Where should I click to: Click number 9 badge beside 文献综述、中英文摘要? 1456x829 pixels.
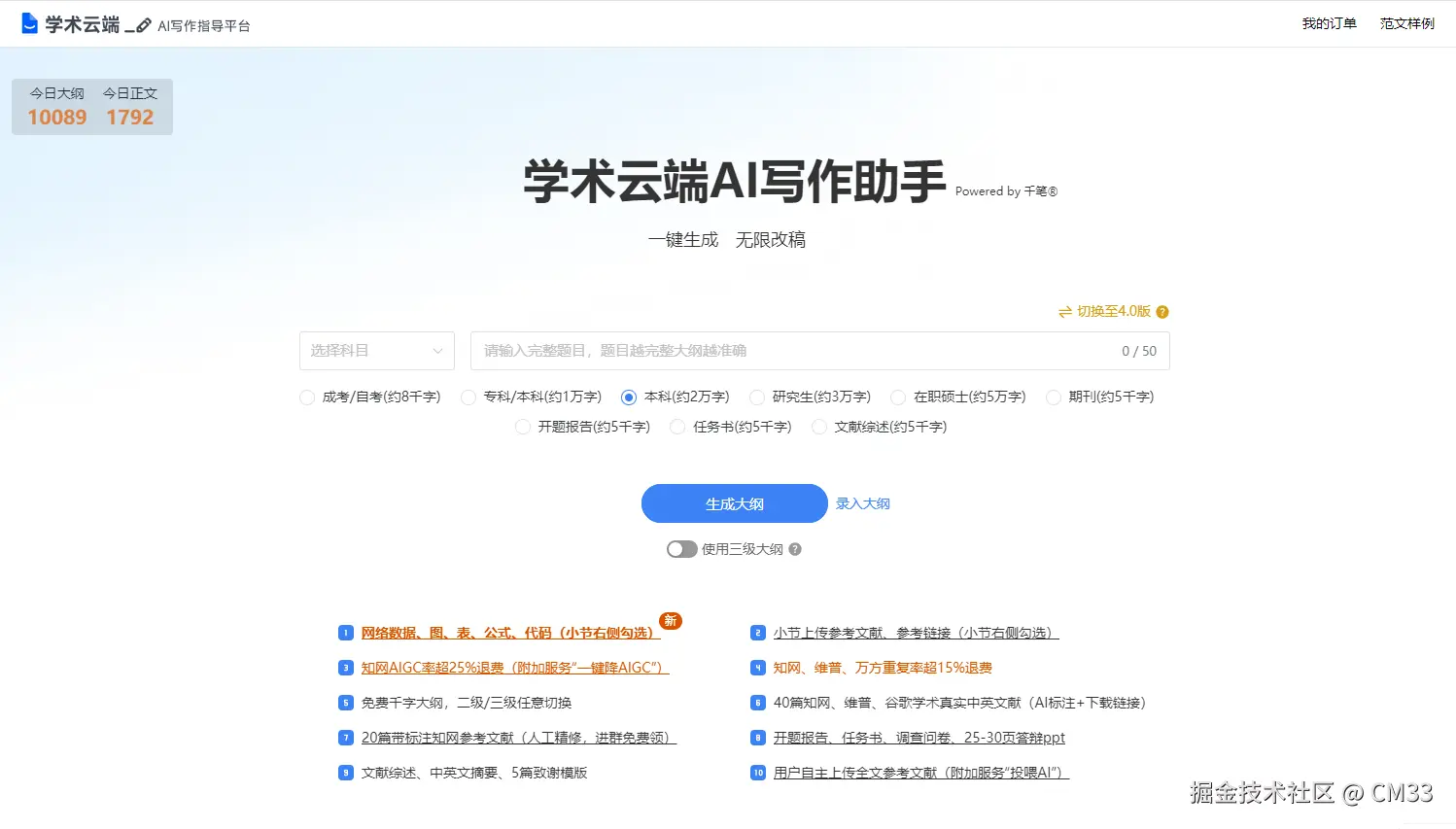(x=345, y=773)
